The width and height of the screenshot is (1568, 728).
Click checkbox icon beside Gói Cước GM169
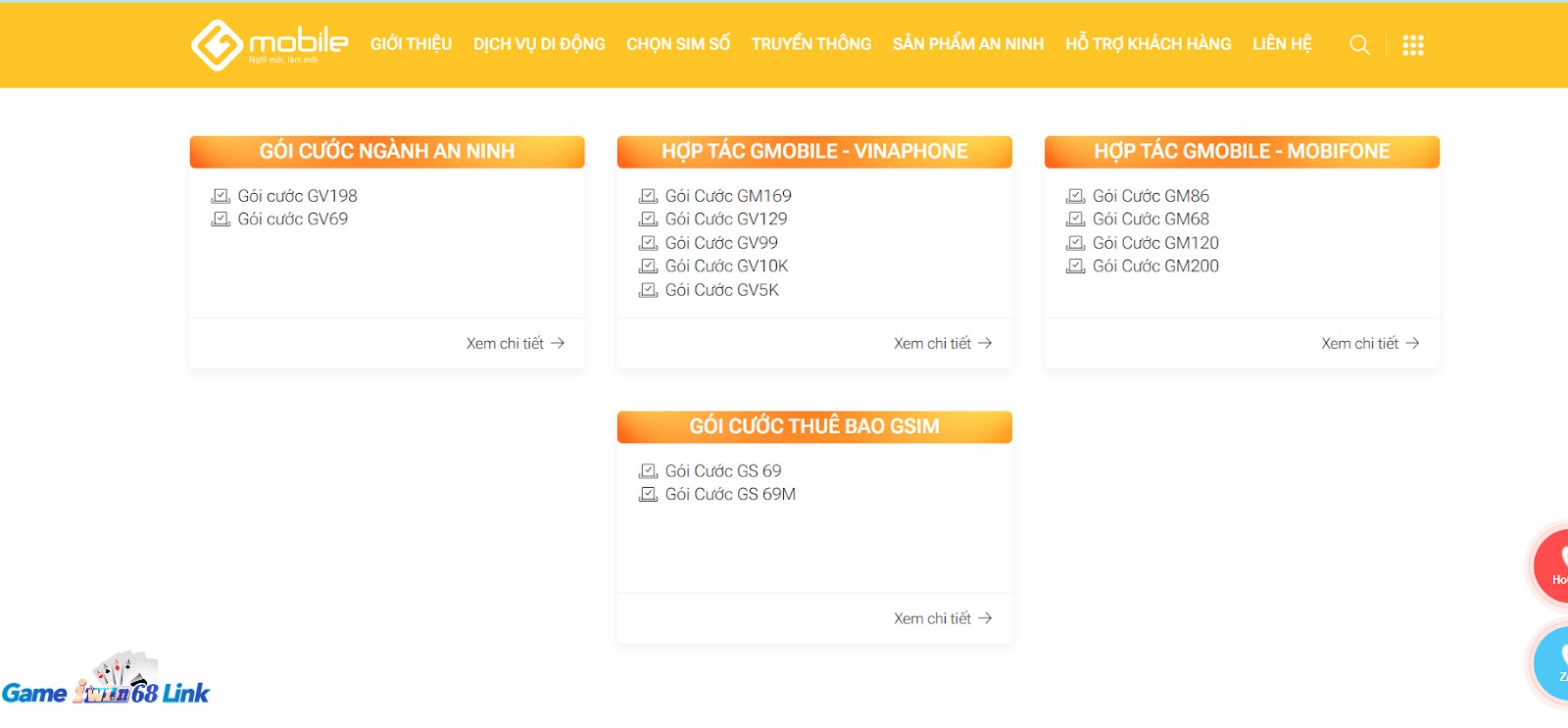click(648, 196)
